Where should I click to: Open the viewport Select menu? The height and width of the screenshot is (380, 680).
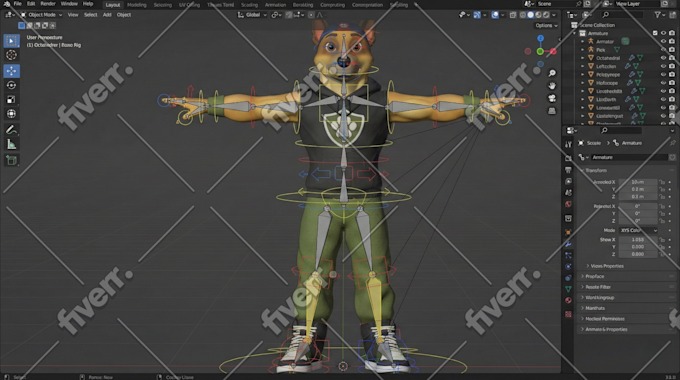(x=91, y=15)
